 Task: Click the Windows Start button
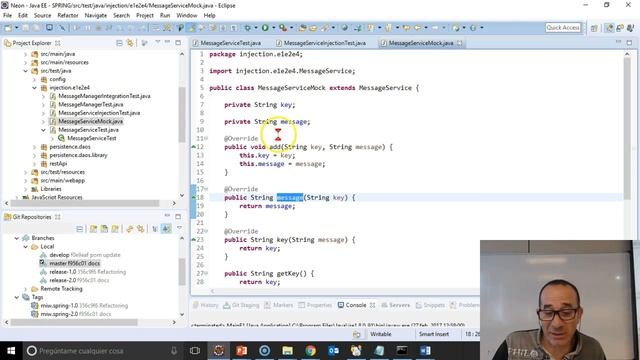pyautogui.click(x=11, y=351)
